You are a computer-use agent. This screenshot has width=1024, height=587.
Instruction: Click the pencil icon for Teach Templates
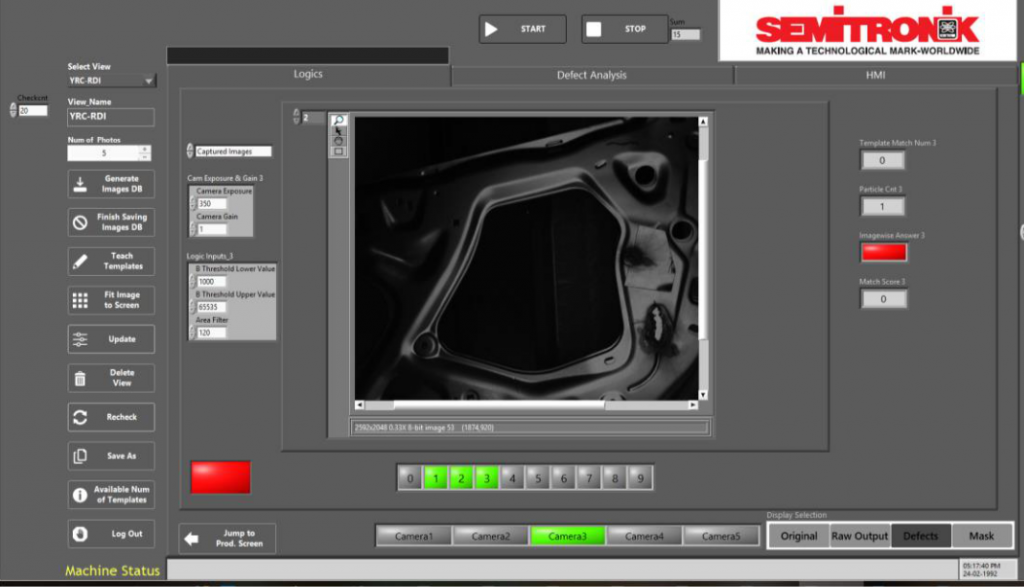(x=80, y=262)
